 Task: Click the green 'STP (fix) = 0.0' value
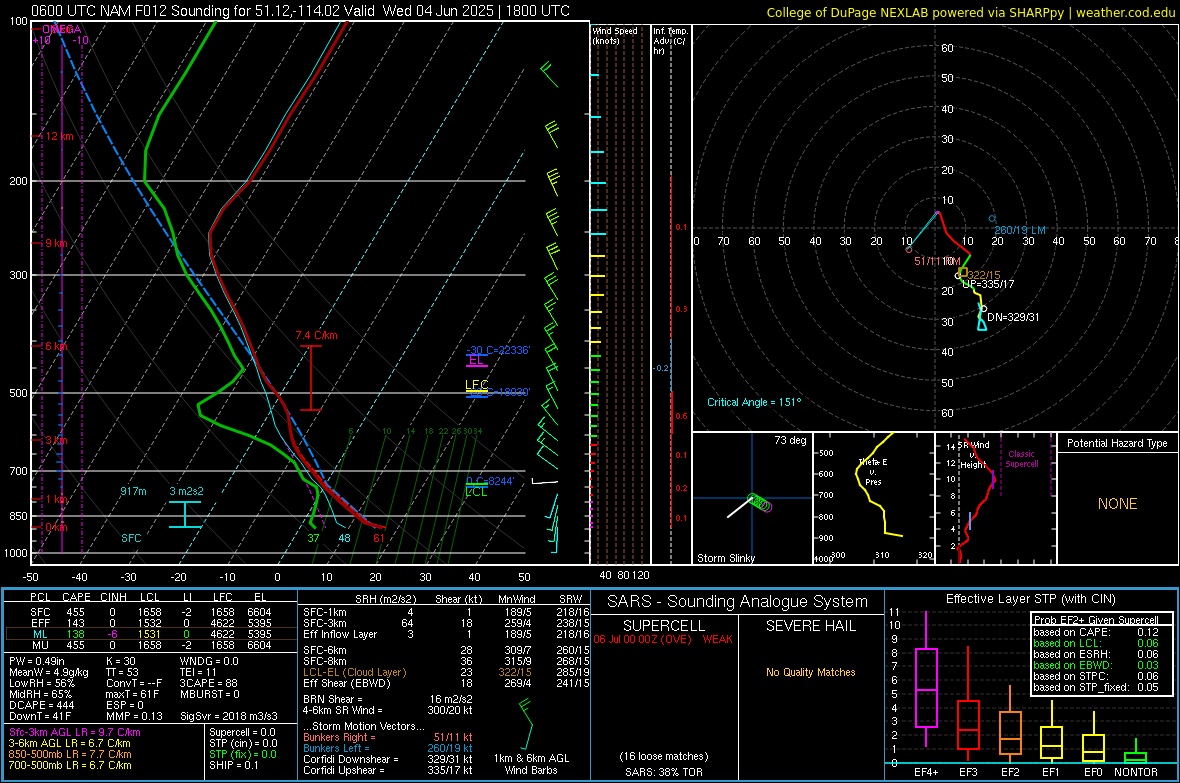pos(242,754)
